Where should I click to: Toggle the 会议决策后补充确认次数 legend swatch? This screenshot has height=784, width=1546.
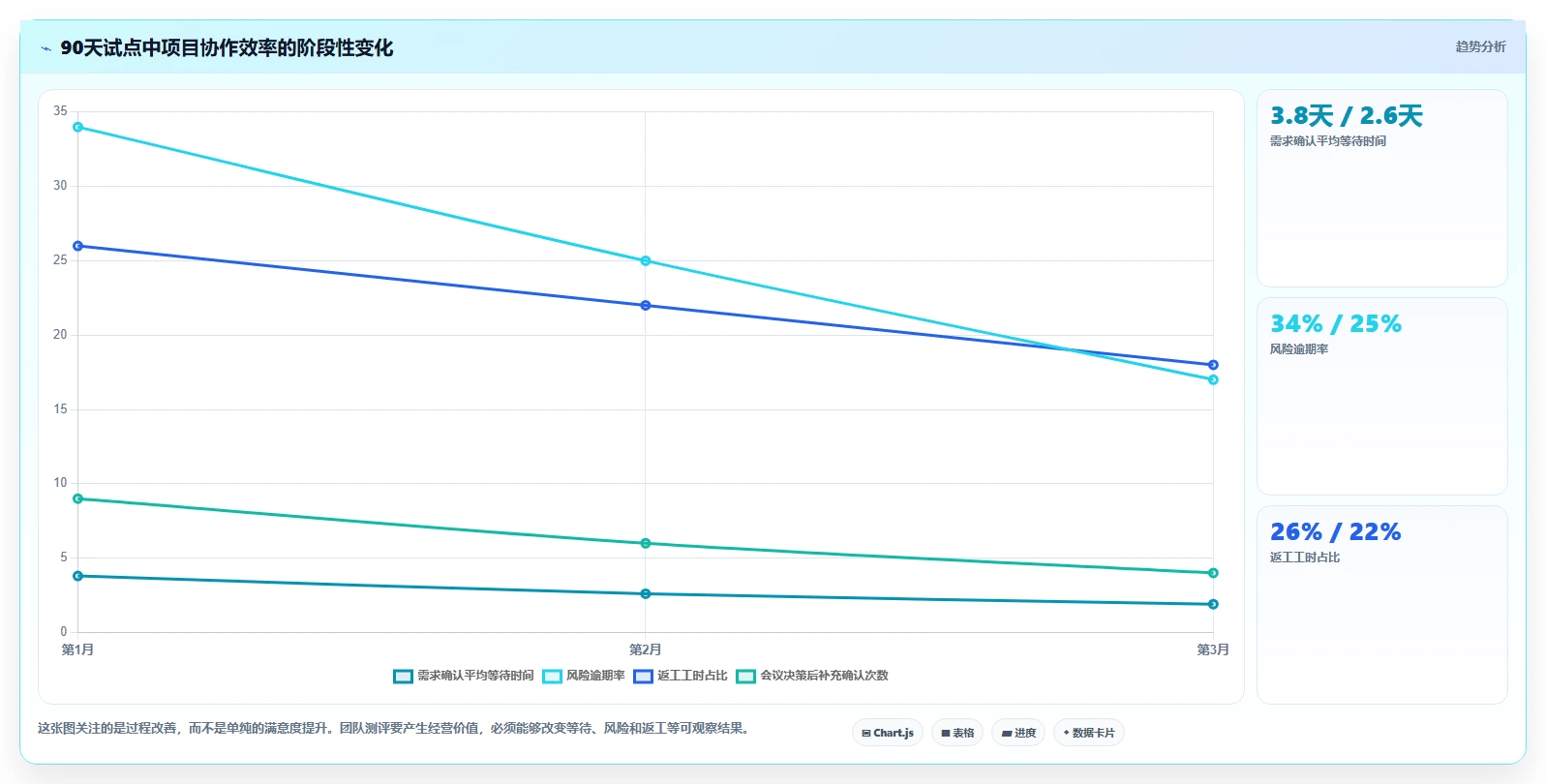[x=745, y=676]
